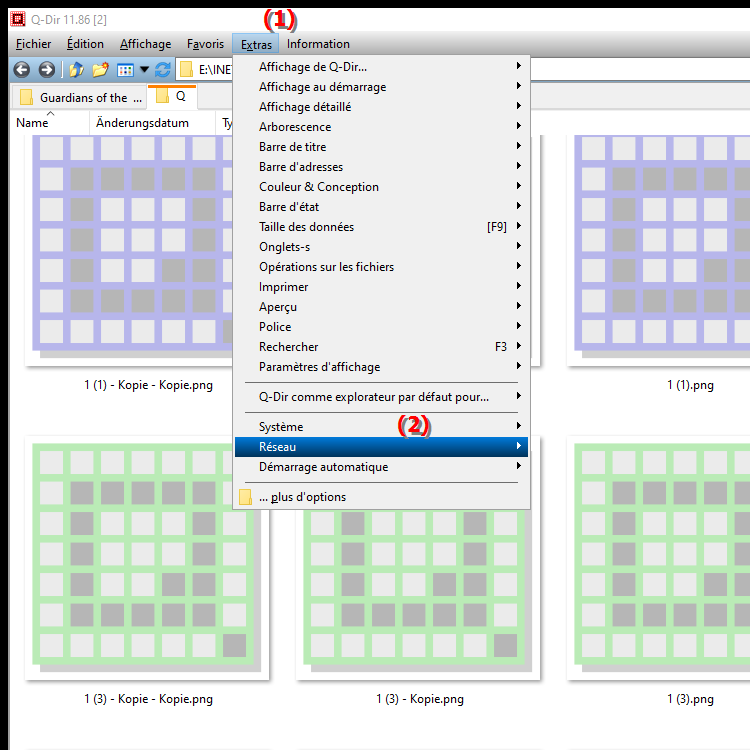Open Q-Dir comme explorateur par défaut pour...
Image resolution: width=750 pixels, height=750 pixels.
click(x=382, y=397)
